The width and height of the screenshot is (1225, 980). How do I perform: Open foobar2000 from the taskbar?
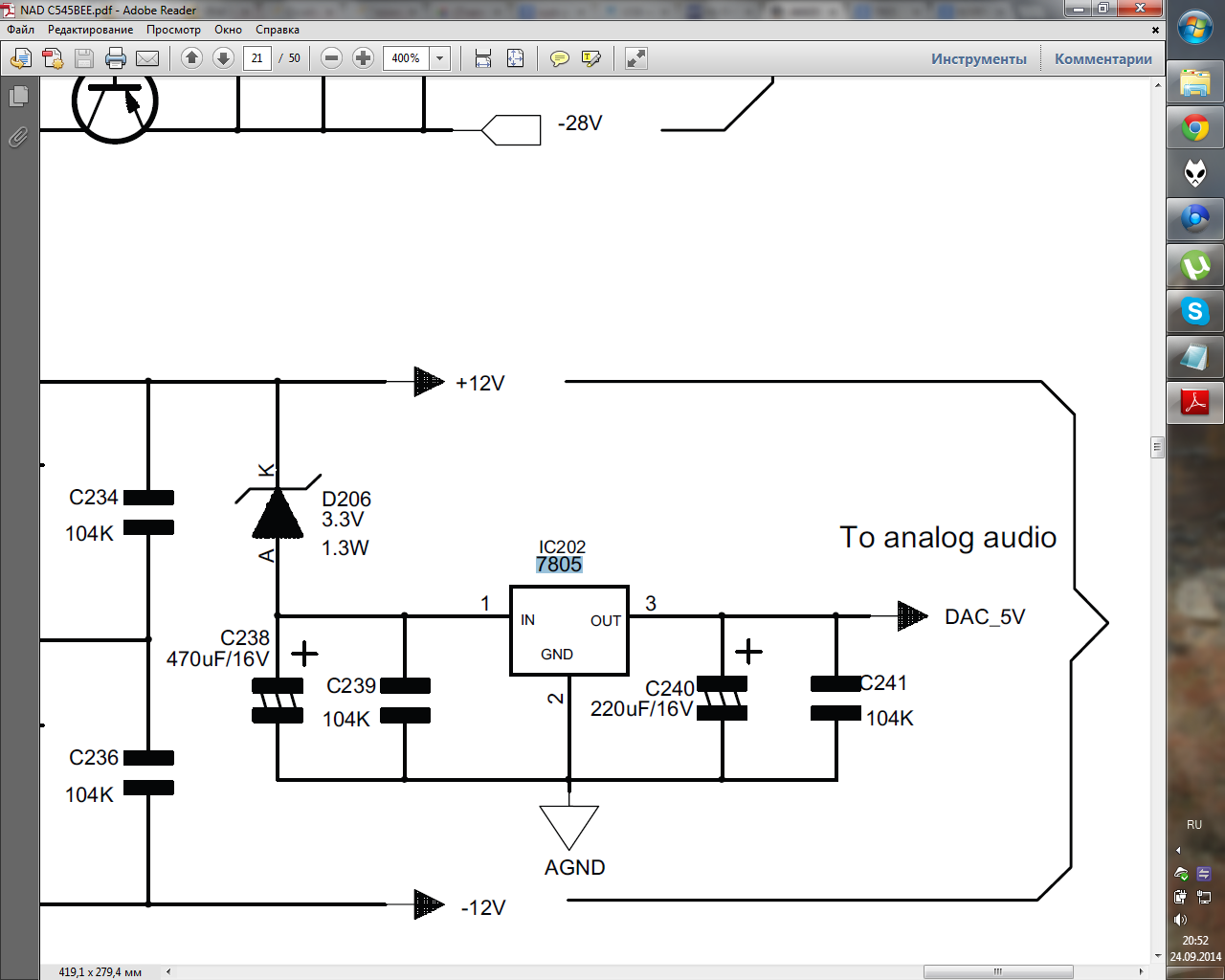click(1195, 173)
